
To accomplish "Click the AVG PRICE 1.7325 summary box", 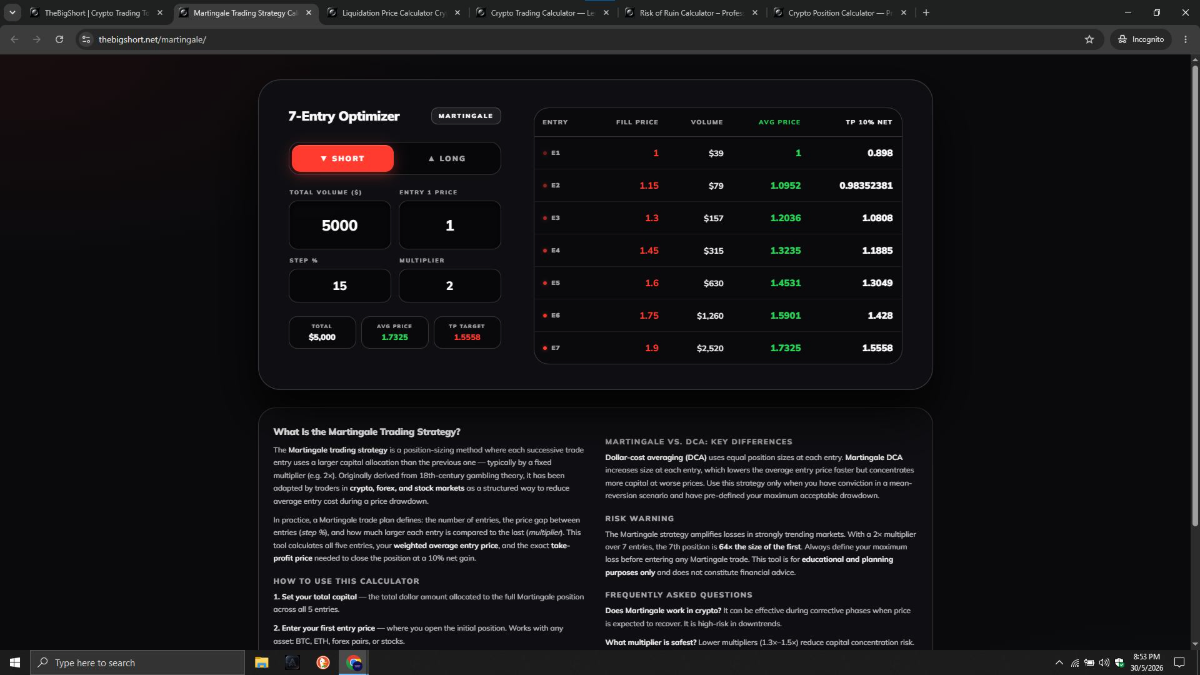I will [395, 332].
